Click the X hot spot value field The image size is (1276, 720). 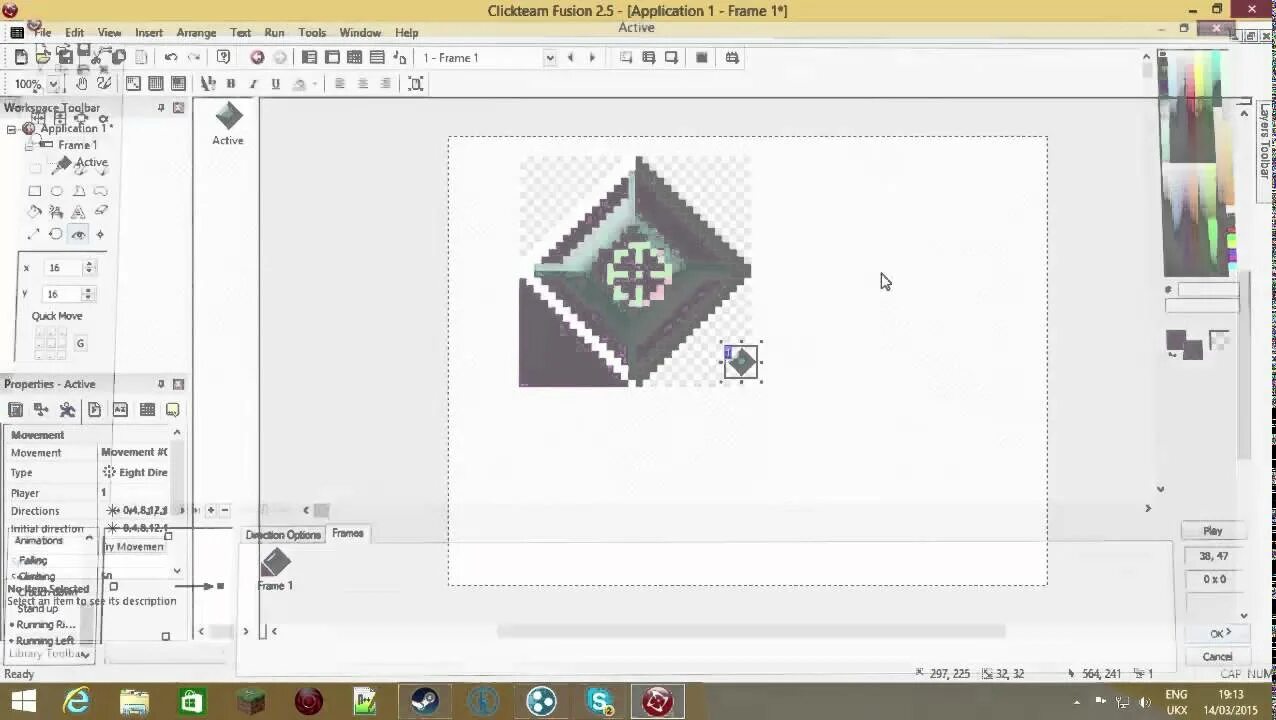click(x=62, y=268)
